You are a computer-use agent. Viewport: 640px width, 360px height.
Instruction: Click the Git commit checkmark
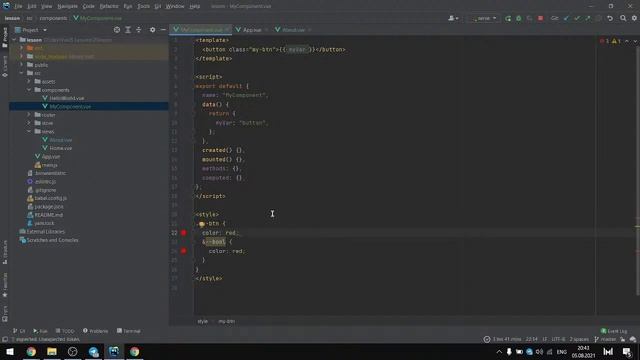click(577, 18)
